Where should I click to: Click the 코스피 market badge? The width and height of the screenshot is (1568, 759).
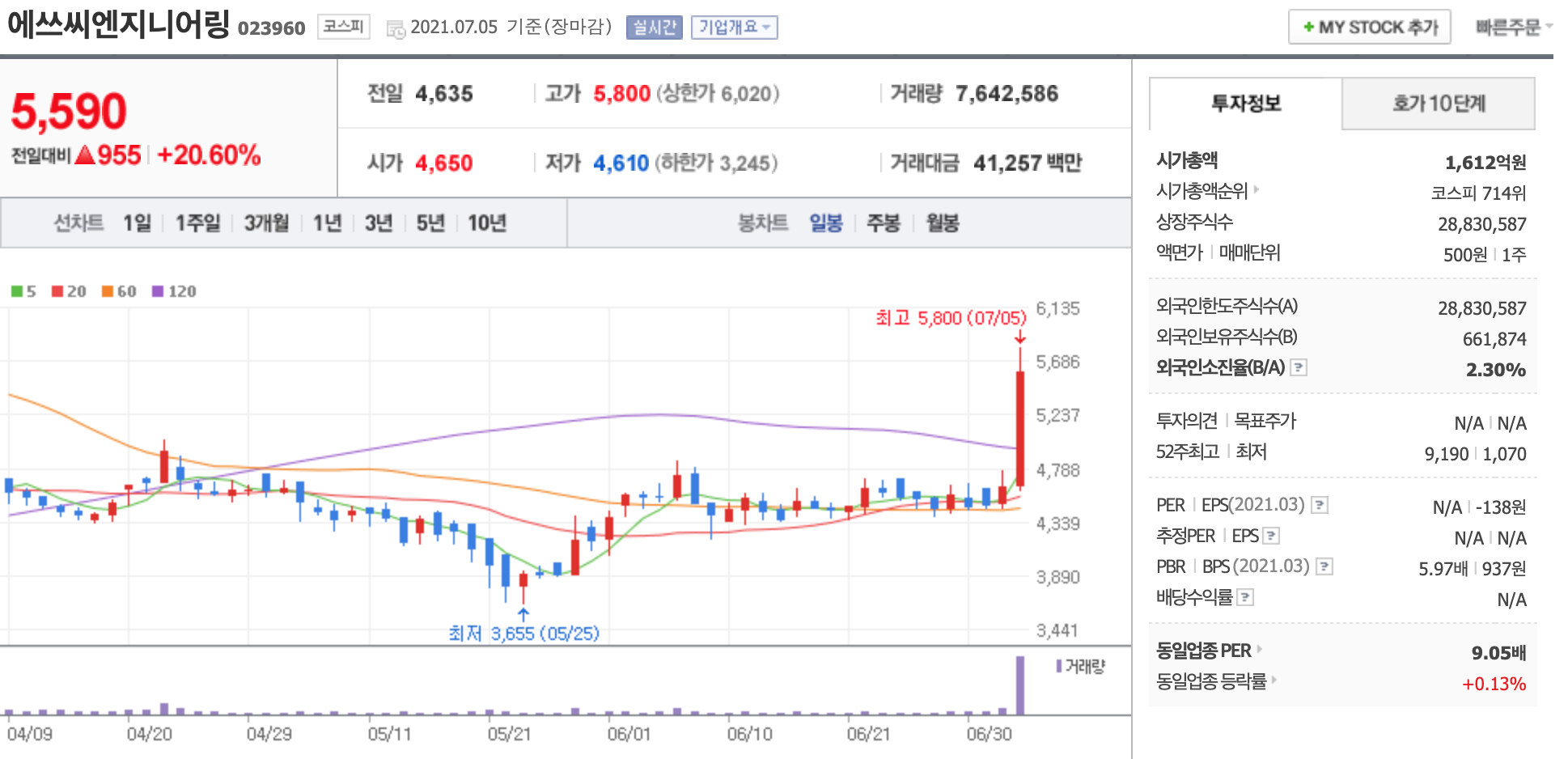click(344, 27)
